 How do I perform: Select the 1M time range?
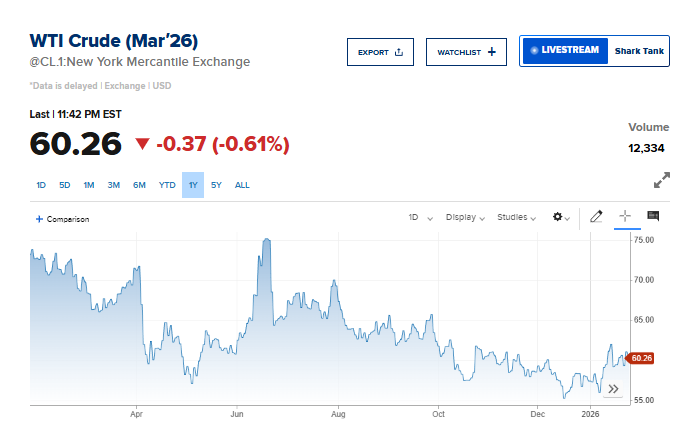89,185
